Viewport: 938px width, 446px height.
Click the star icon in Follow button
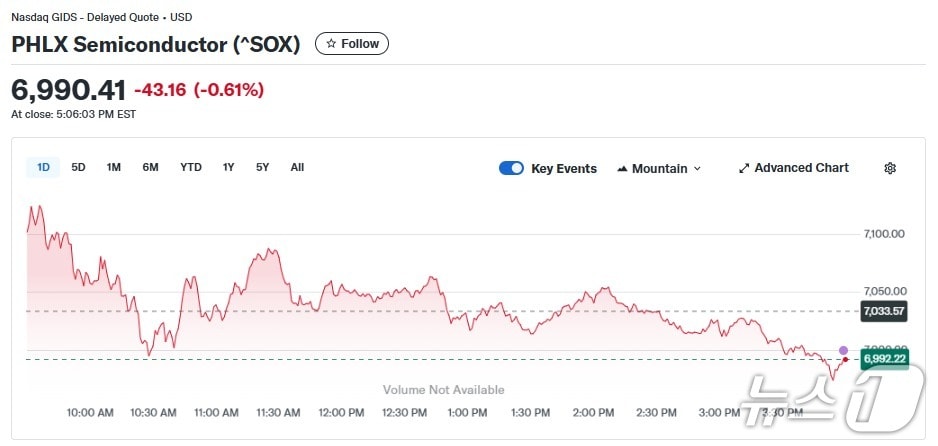tap(332, 44)
